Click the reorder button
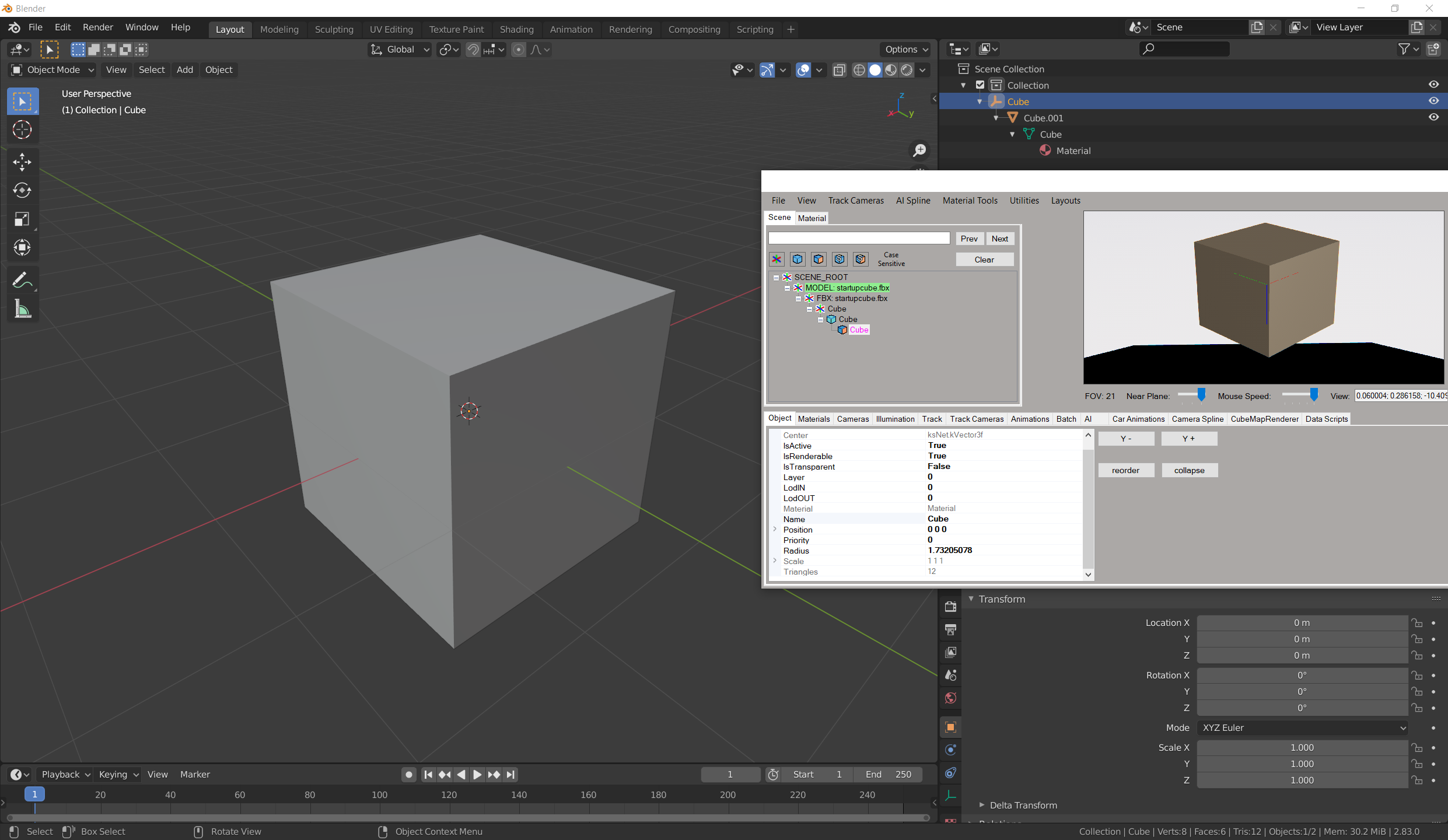Viewport: 1448px width, 840px height. pyautogui.click(x=1125, y=470)
